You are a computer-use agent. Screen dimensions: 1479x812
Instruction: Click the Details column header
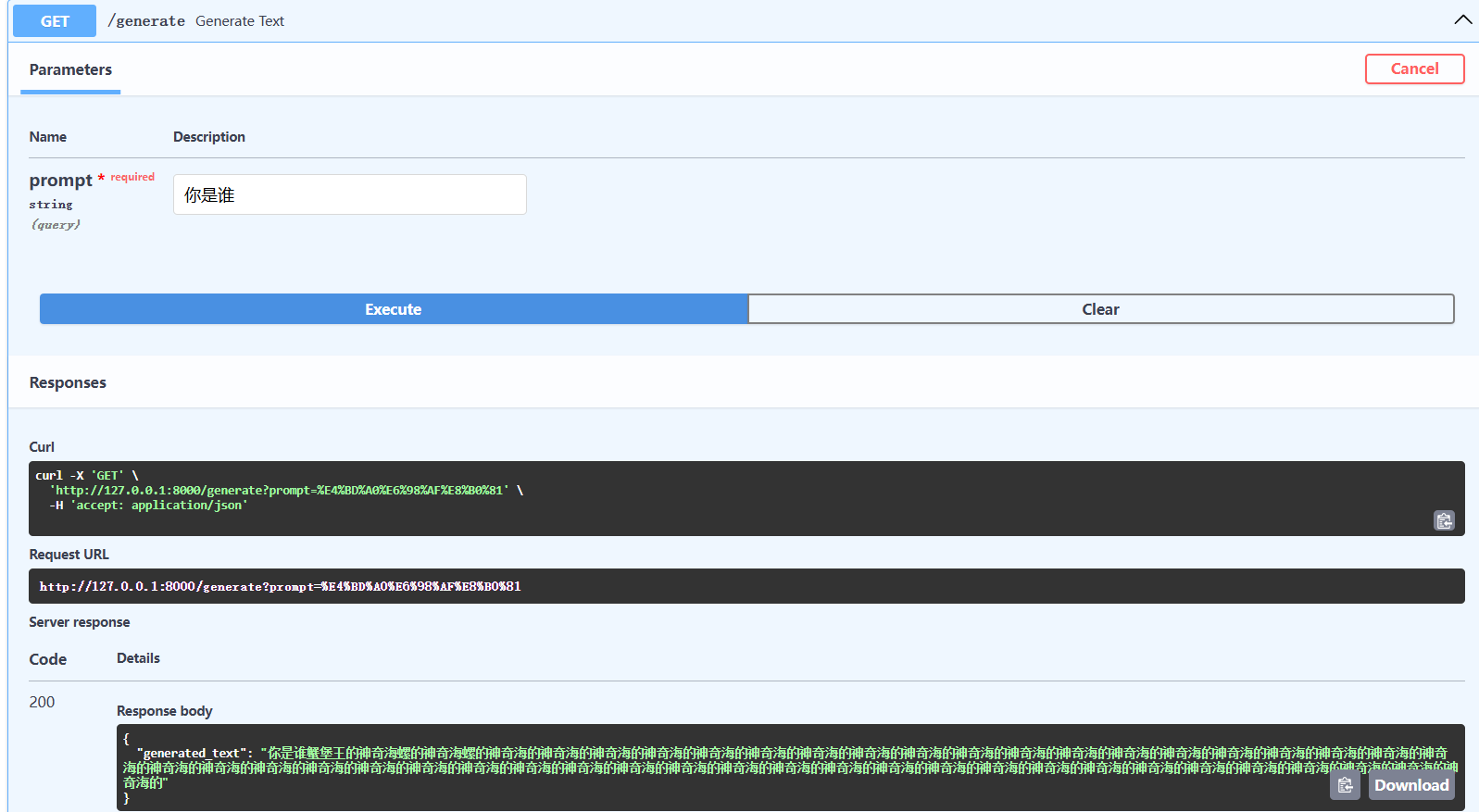(138, 658)
